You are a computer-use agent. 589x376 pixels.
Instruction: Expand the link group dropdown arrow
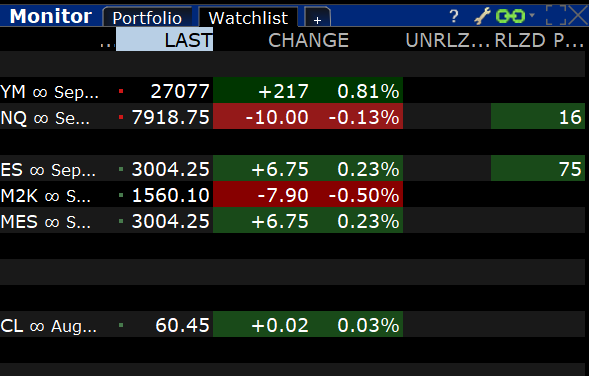(532, 15)
